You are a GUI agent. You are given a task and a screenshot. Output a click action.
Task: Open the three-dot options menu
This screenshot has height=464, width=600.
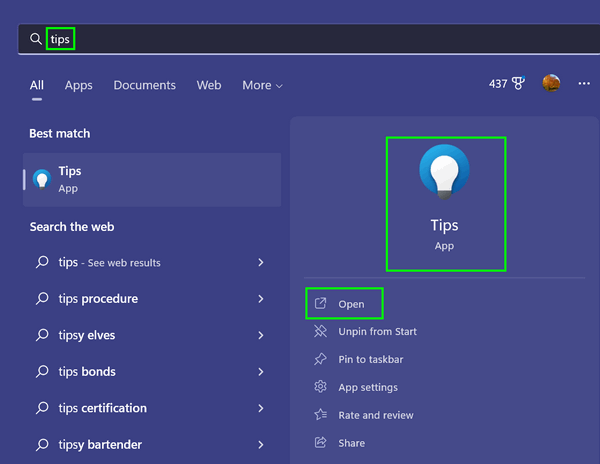point(584,83)
